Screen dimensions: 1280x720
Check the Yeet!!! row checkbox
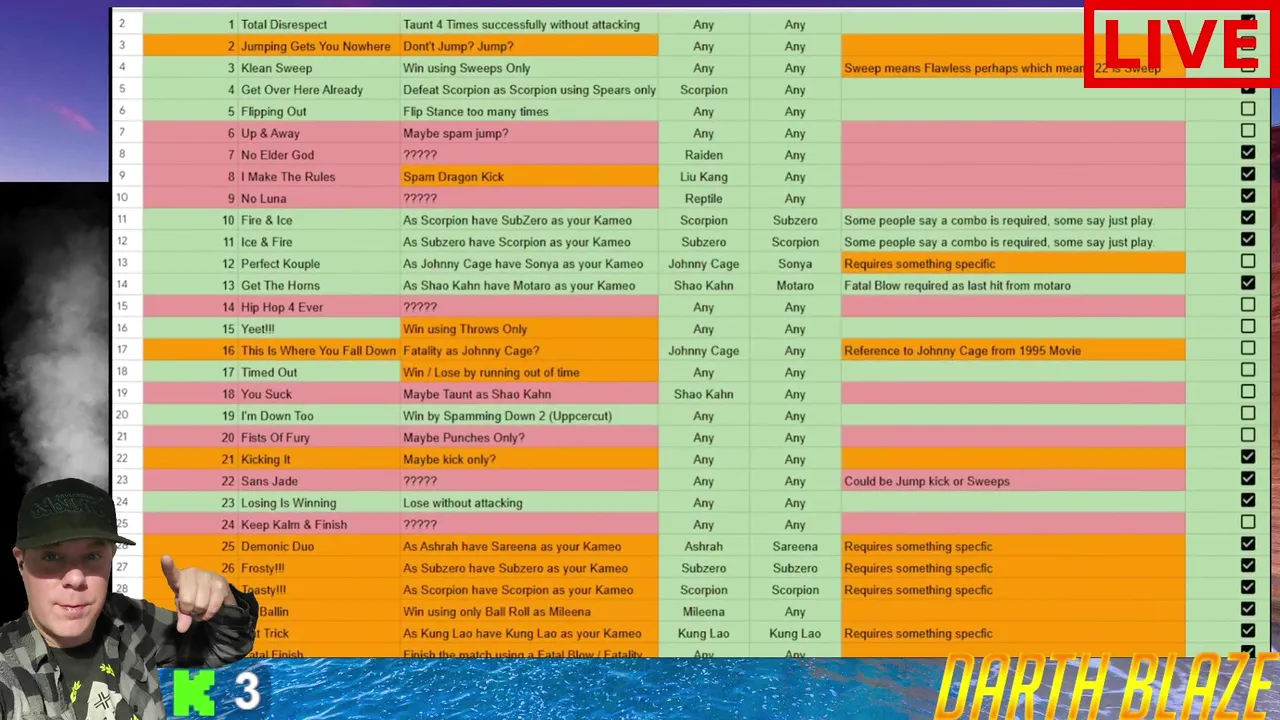(x=1248, y=327)
